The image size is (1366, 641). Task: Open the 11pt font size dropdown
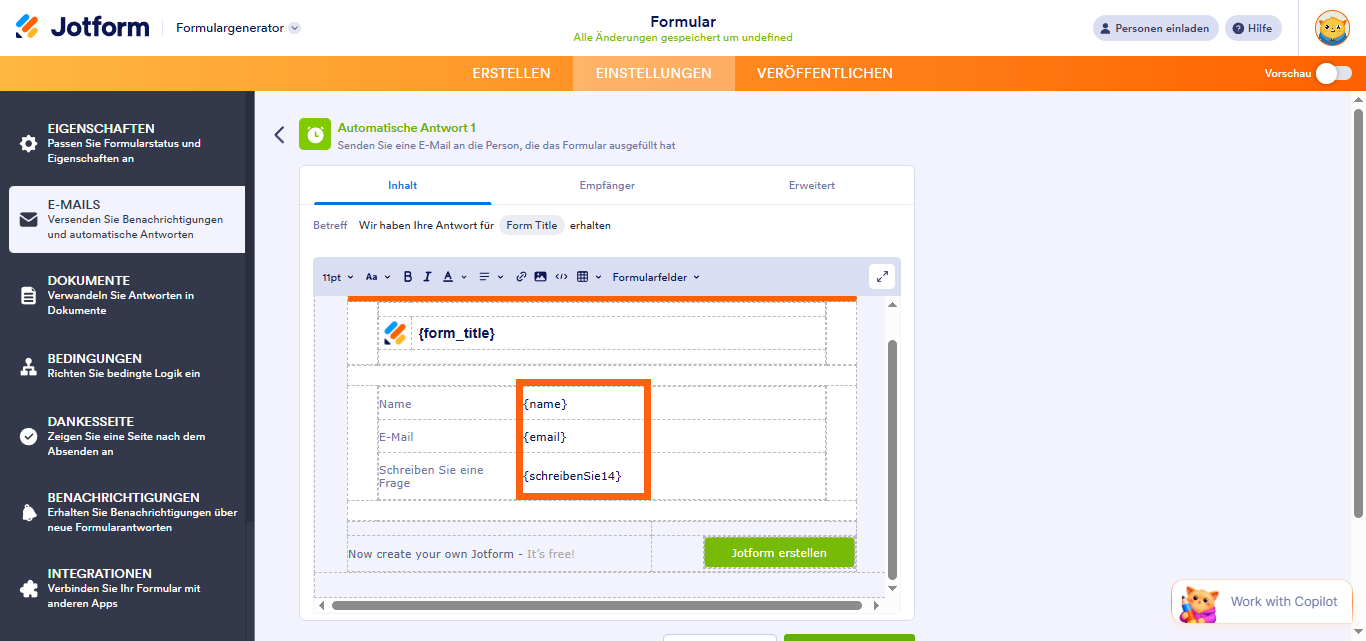click(x=338, y=277)
